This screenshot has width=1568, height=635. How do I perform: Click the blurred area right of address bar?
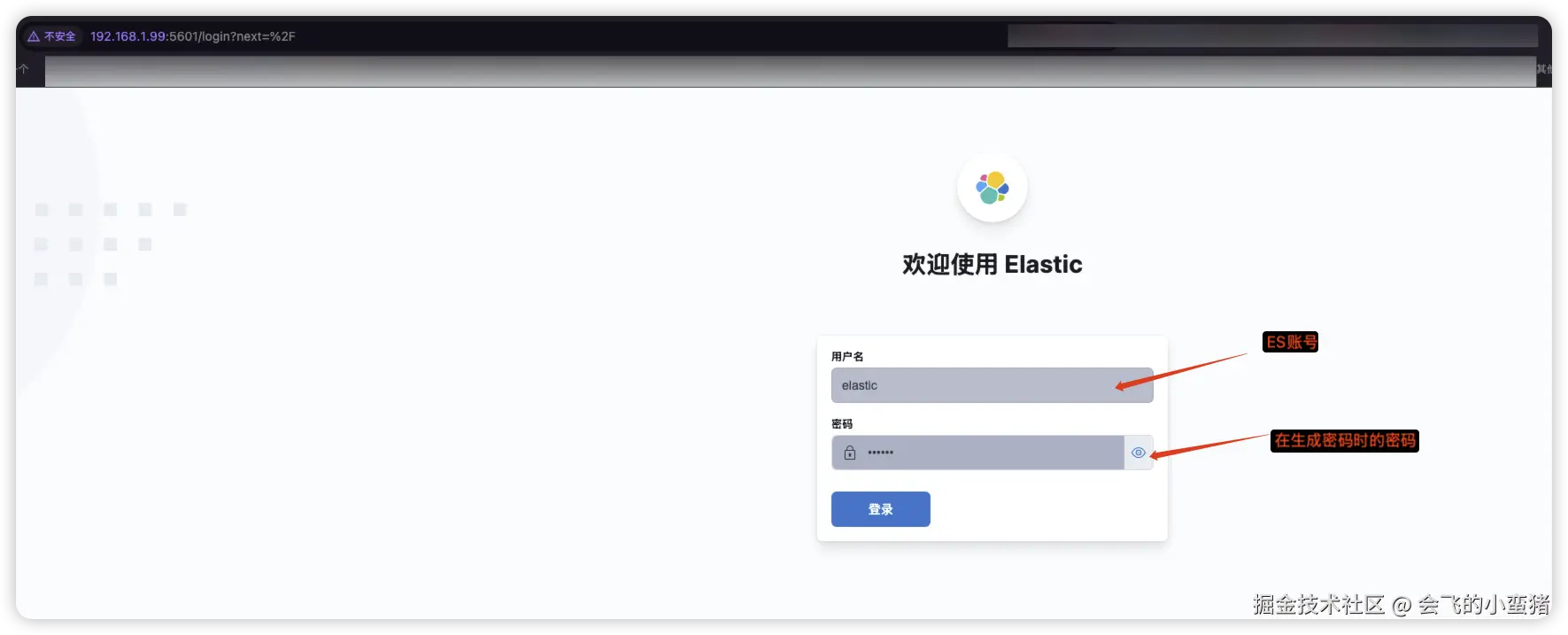(x=1272, y=35)
